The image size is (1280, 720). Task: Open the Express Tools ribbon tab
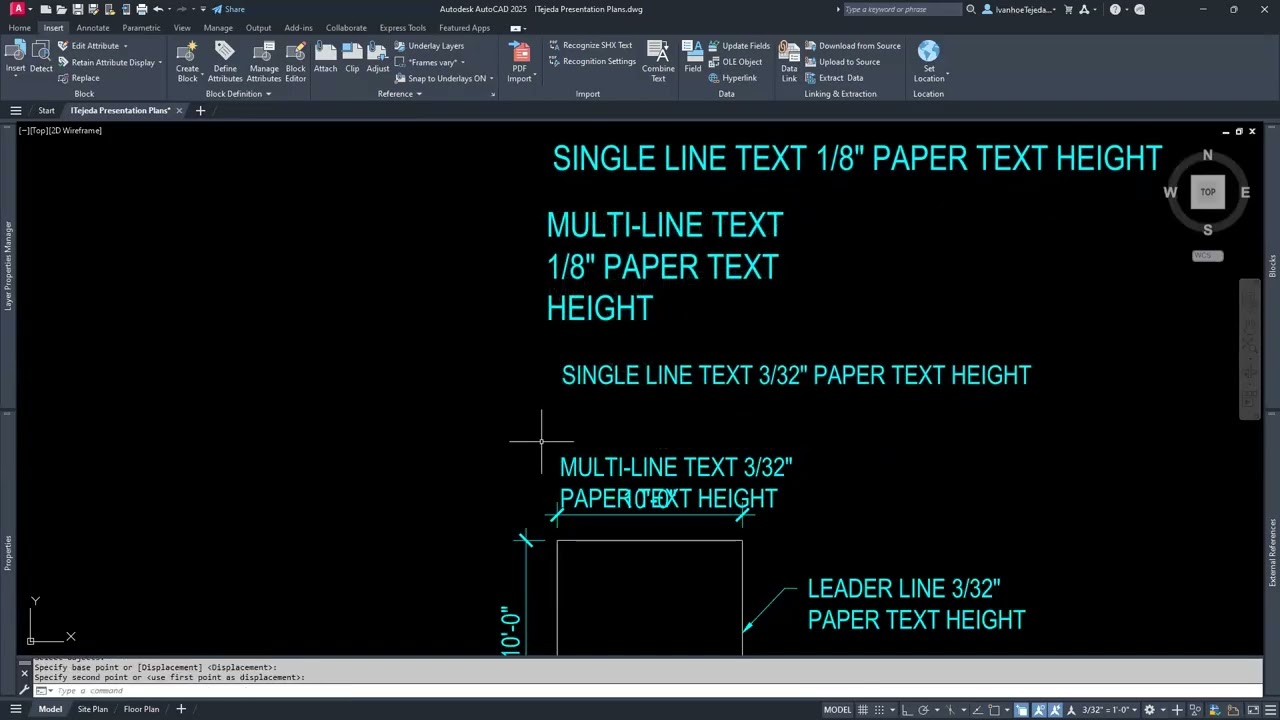pos(402,28)
